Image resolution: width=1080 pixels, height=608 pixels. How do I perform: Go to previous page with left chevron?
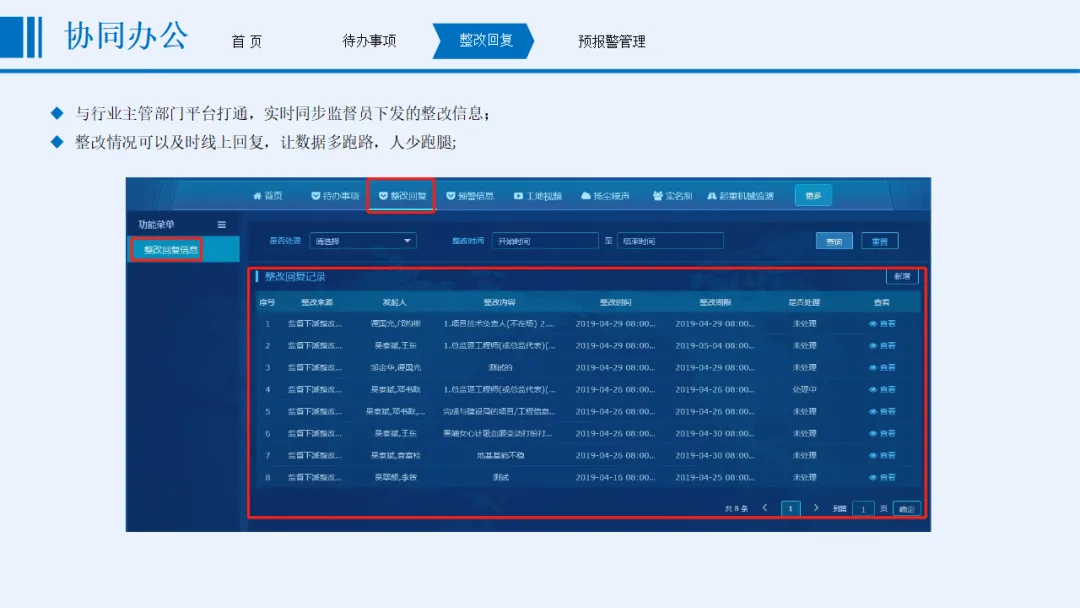(x=765, y=508)
